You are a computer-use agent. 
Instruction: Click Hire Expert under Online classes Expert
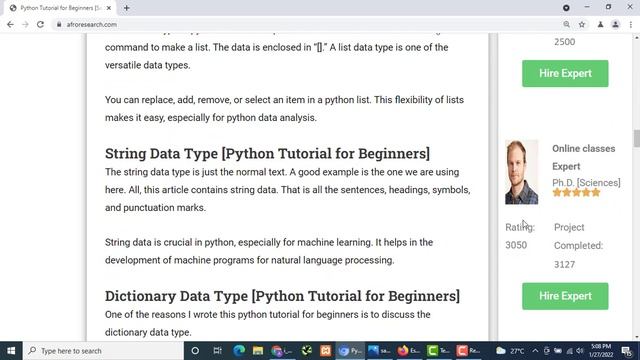tap(565, 296)
